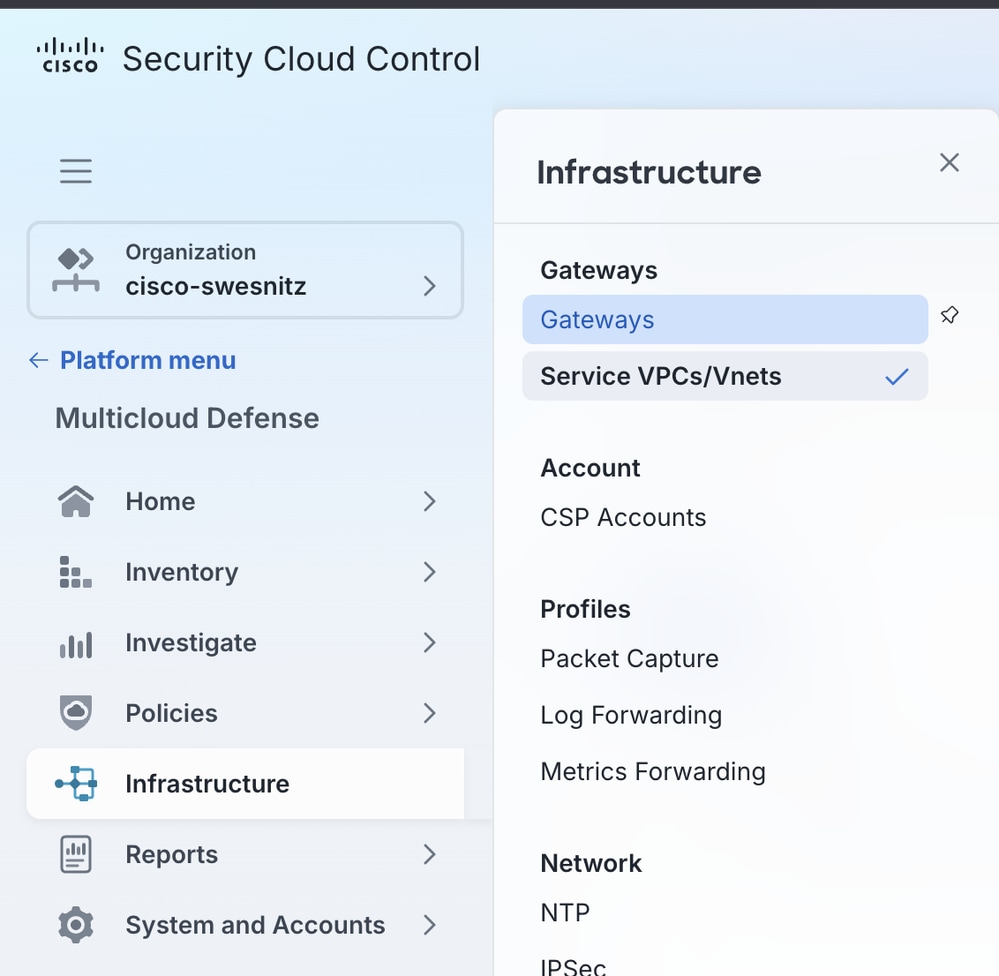Screen dimensions: 999x976
Task: Pin the Gateways menu item
Action: [949, 315]
